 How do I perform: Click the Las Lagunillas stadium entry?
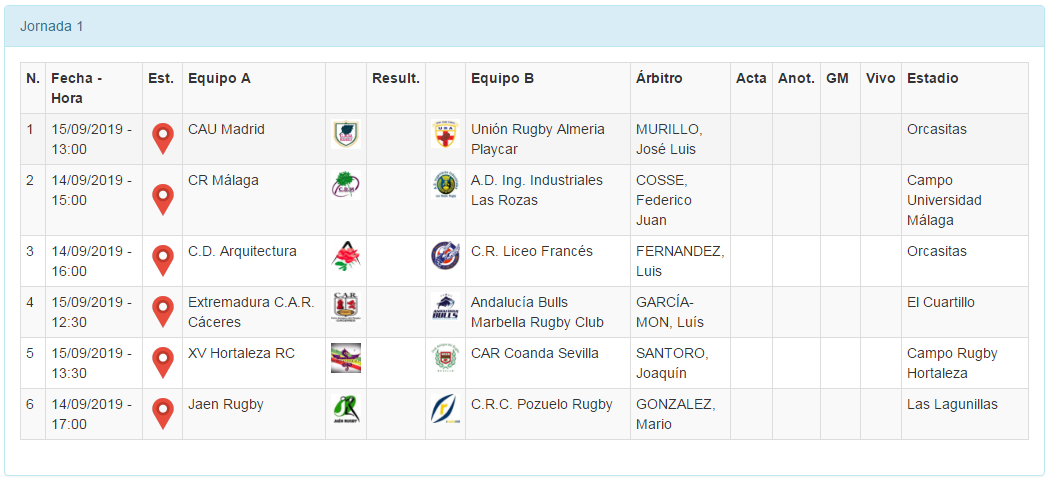click(x=952, y=404)
